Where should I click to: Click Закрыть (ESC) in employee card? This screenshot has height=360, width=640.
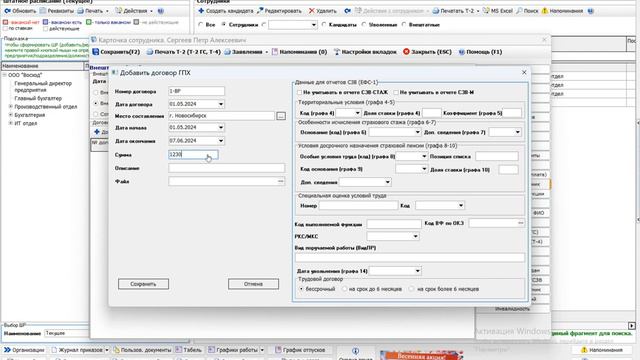pyautogui.click(x=427, y=52)
